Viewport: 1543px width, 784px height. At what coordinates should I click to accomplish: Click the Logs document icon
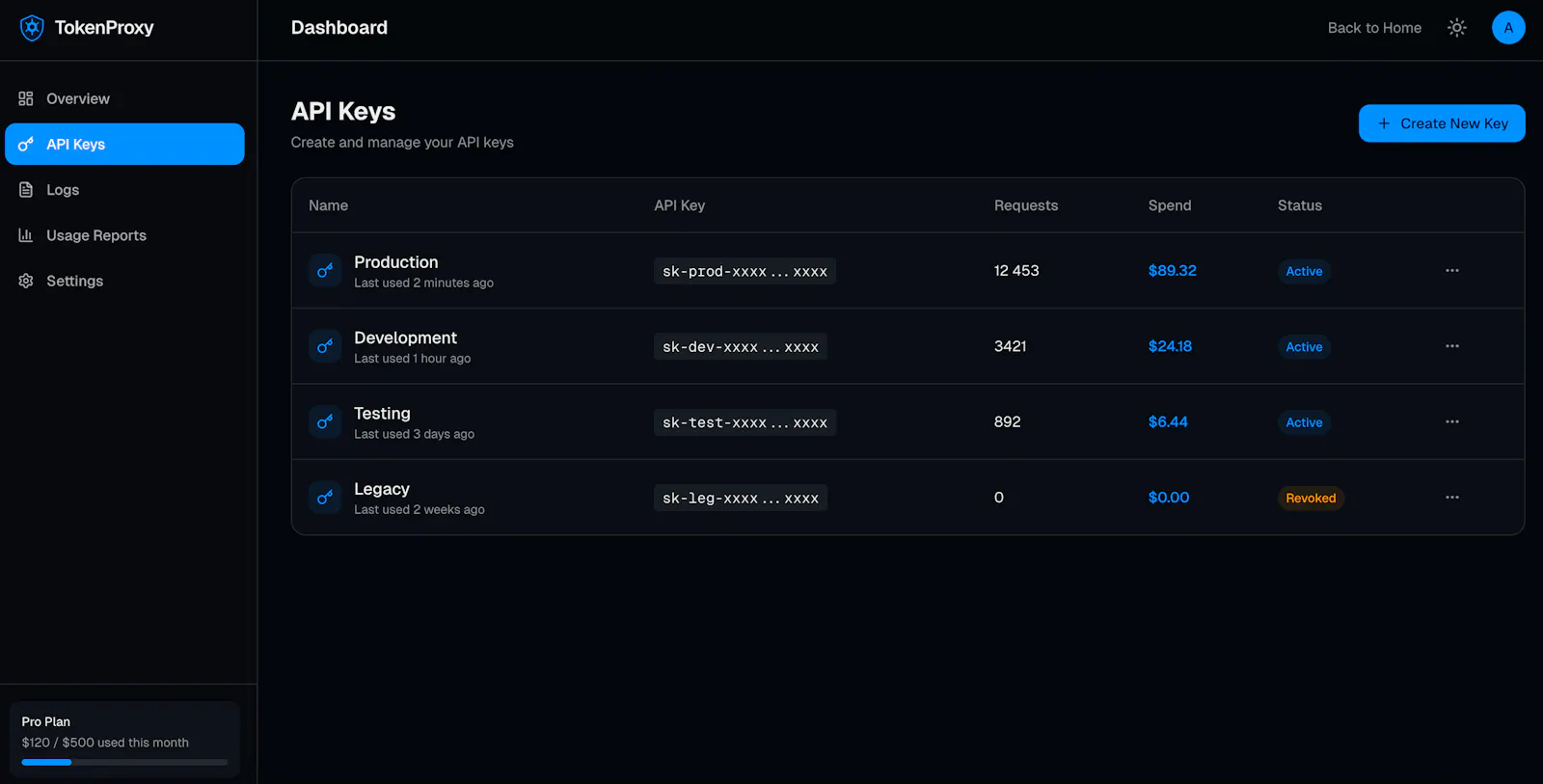click(x=26, y=190)
